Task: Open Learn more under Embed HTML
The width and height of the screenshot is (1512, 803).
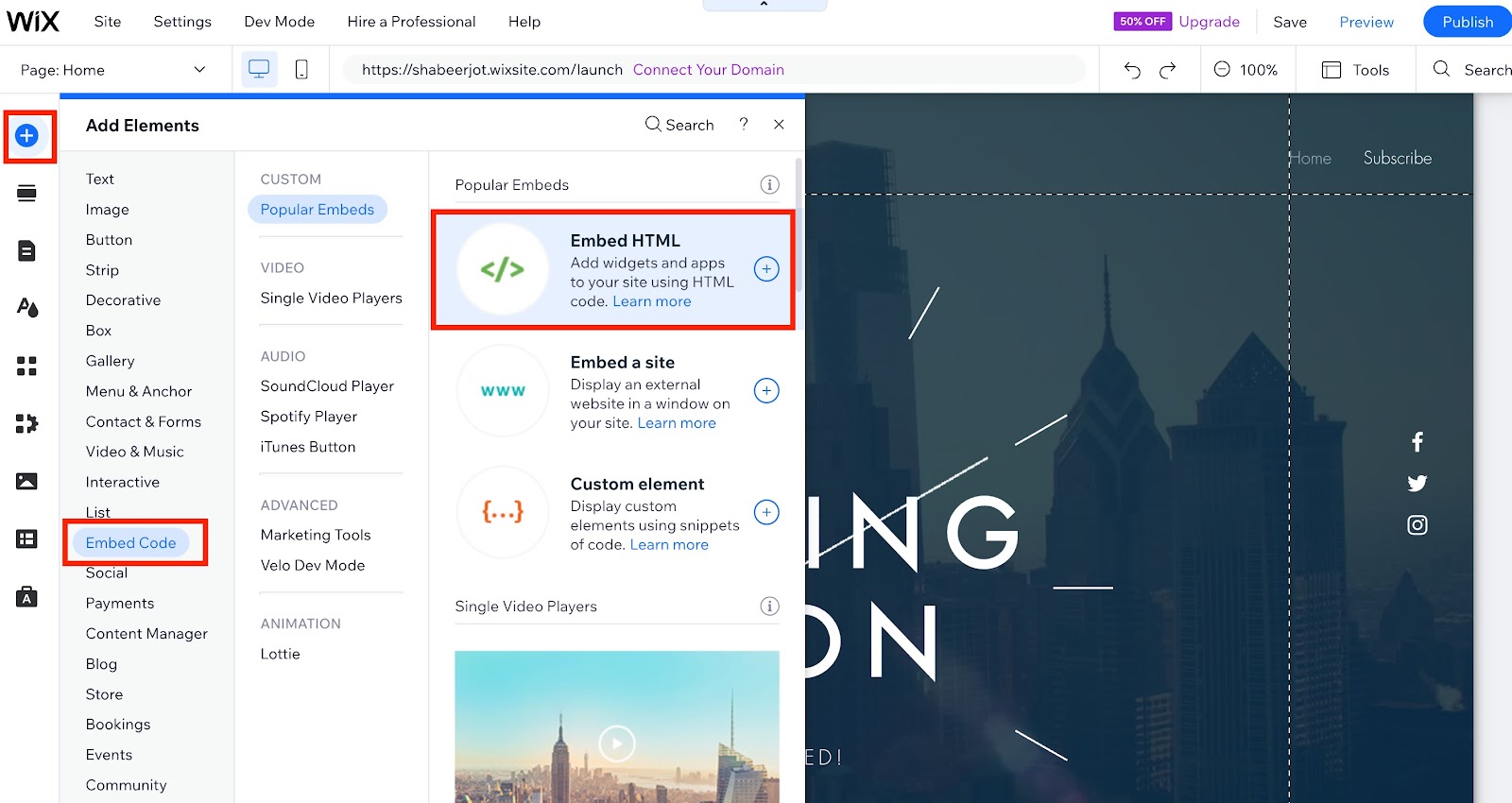Action: pyautogui.click(x=652, y=301)
